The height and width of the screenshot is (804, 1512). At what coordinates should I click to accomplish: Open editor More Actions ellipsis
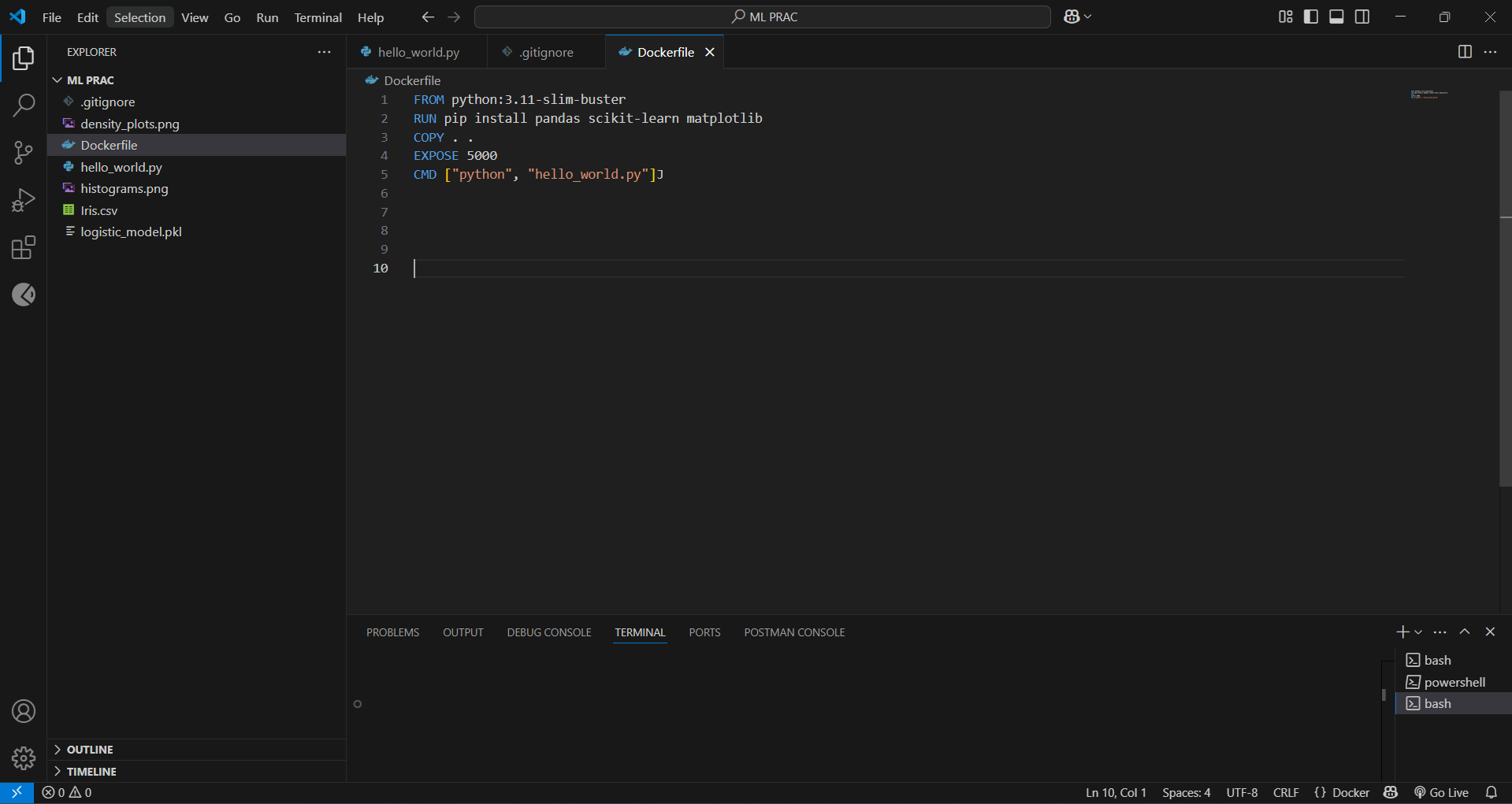(x=1490, y=52)
